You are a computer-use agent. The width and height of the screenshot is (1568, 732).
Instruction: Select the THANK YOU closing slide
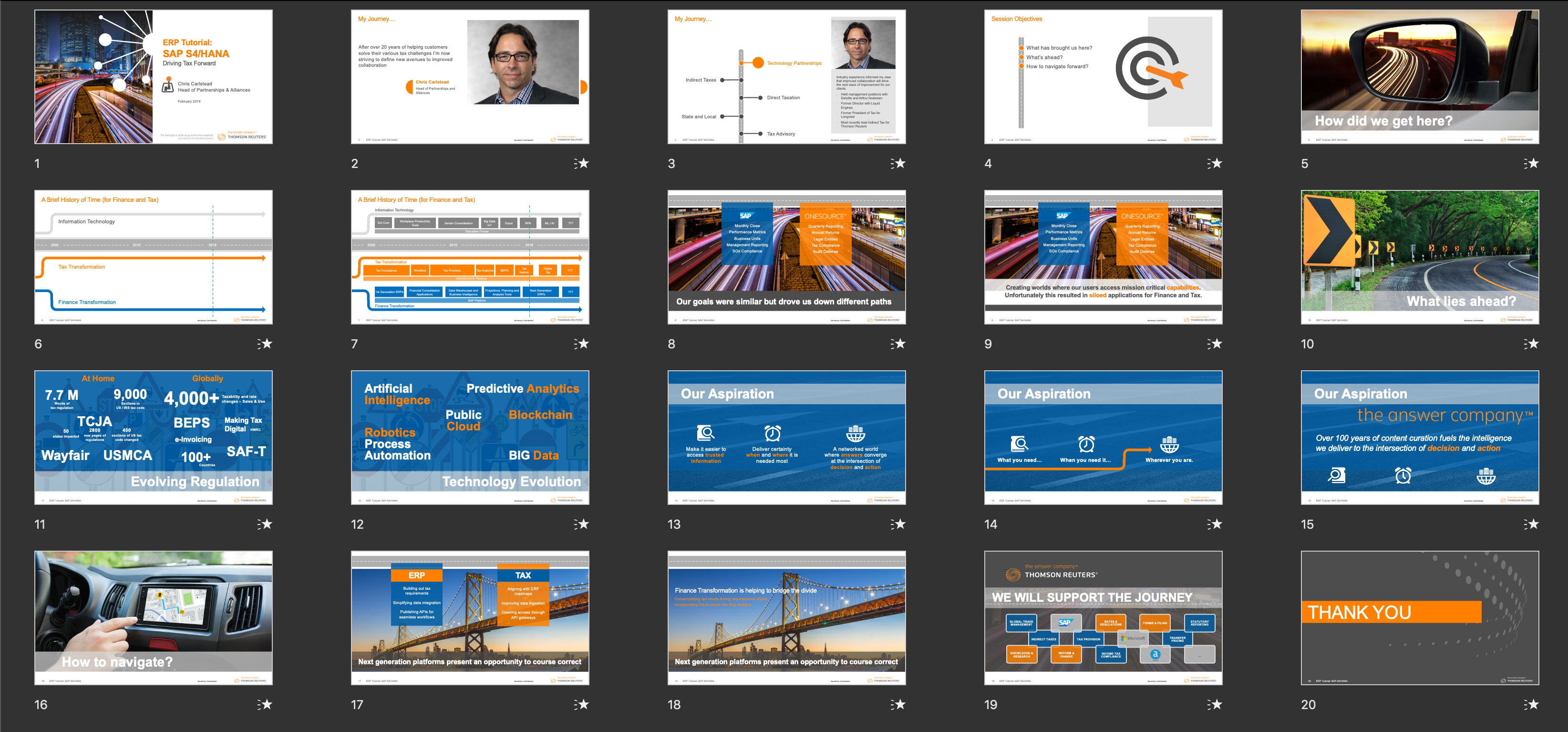pos(1420,617)
